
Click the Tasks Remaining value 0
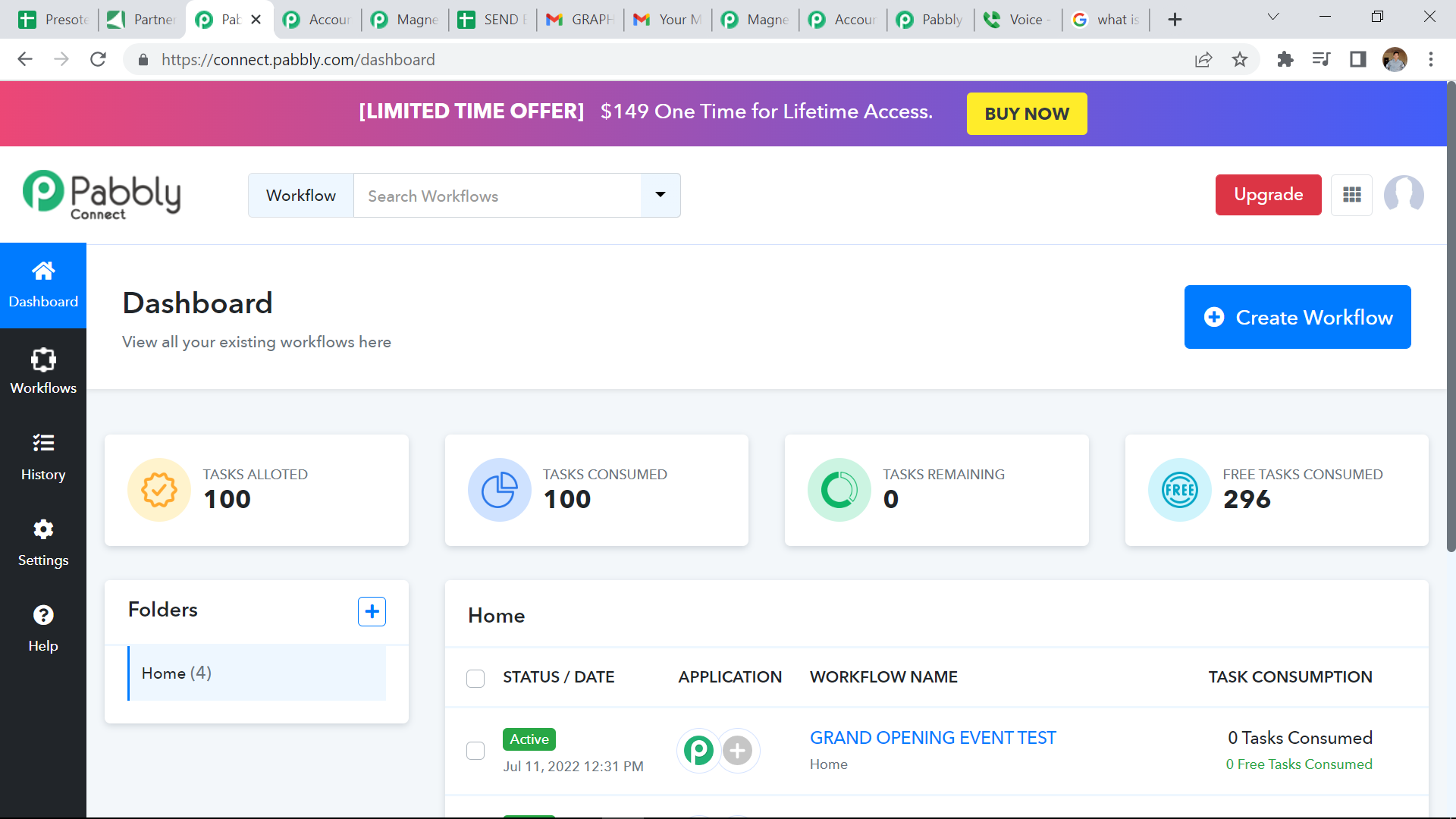point(891,499)
